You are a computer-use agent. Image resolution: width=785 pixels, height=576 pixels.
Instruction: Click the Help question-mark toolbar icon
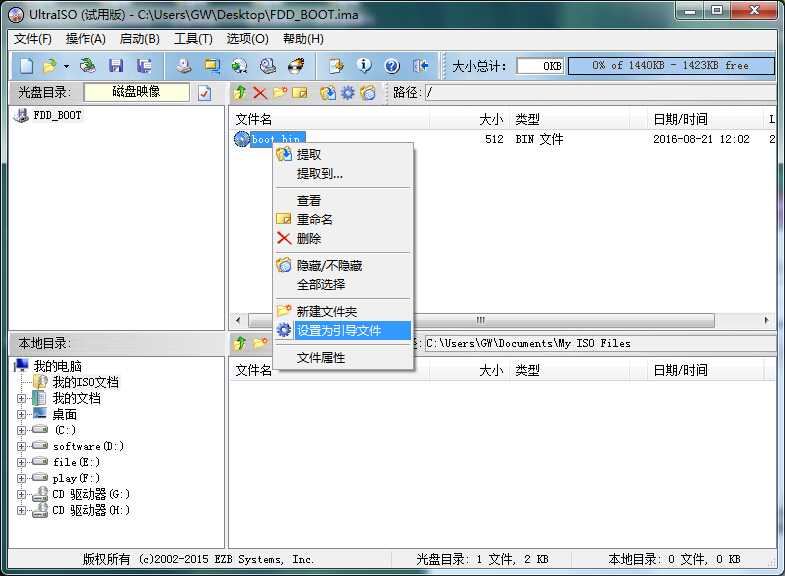(x=392, y=66)
